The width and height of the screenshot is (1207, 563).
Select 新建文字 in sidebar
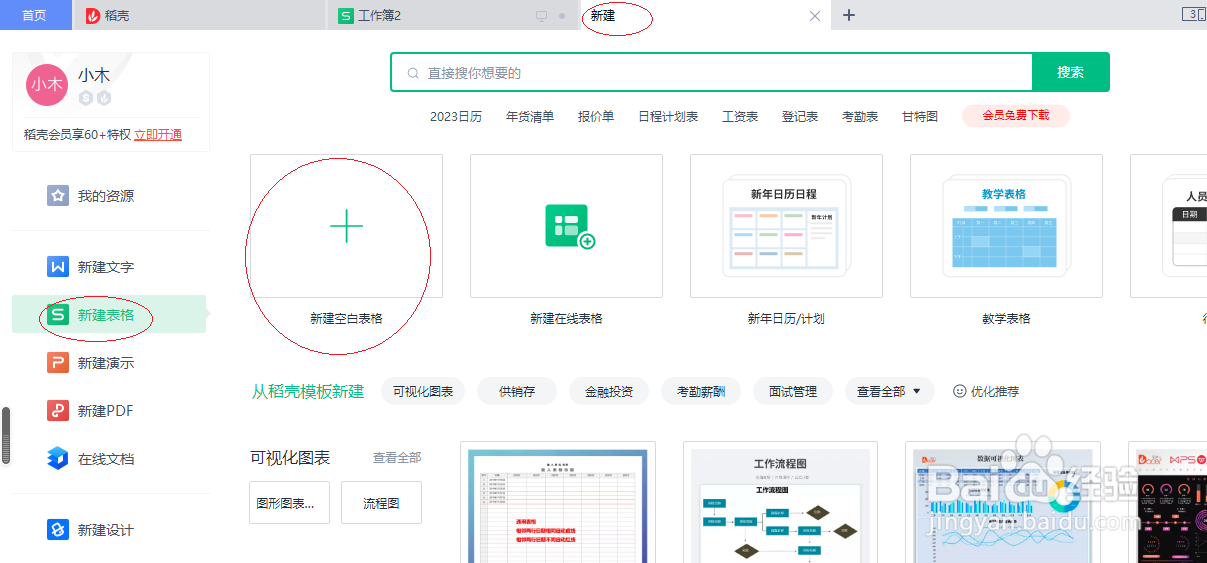point(110,267)
